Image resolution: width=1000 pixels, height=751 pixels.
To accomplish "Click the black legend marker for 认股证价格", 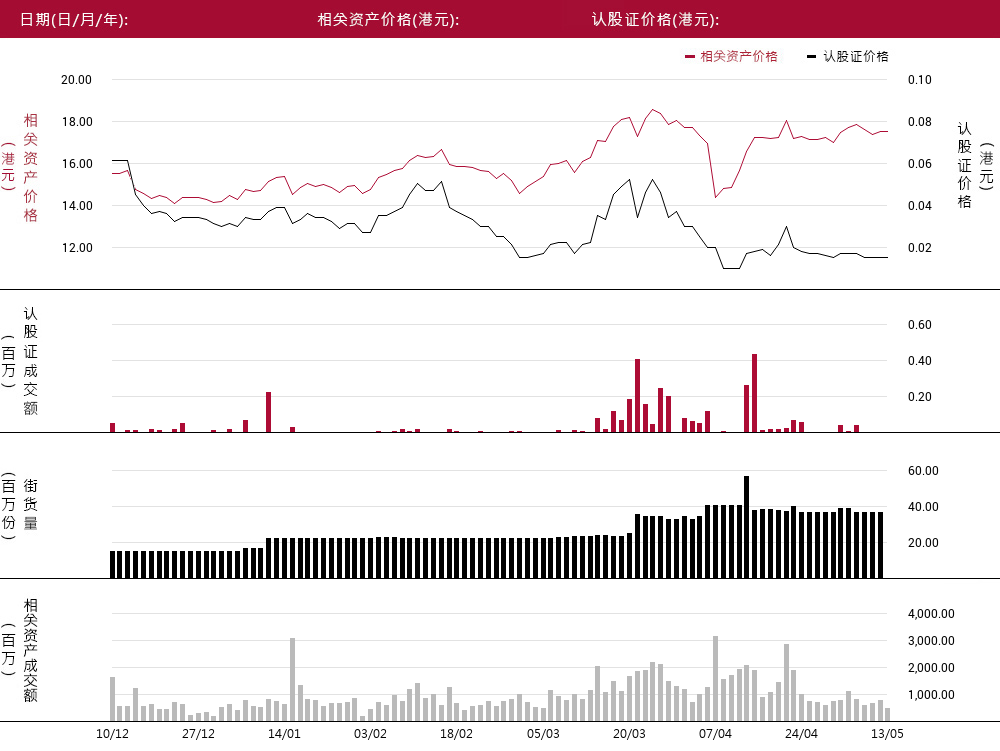I will click(811, 57).
